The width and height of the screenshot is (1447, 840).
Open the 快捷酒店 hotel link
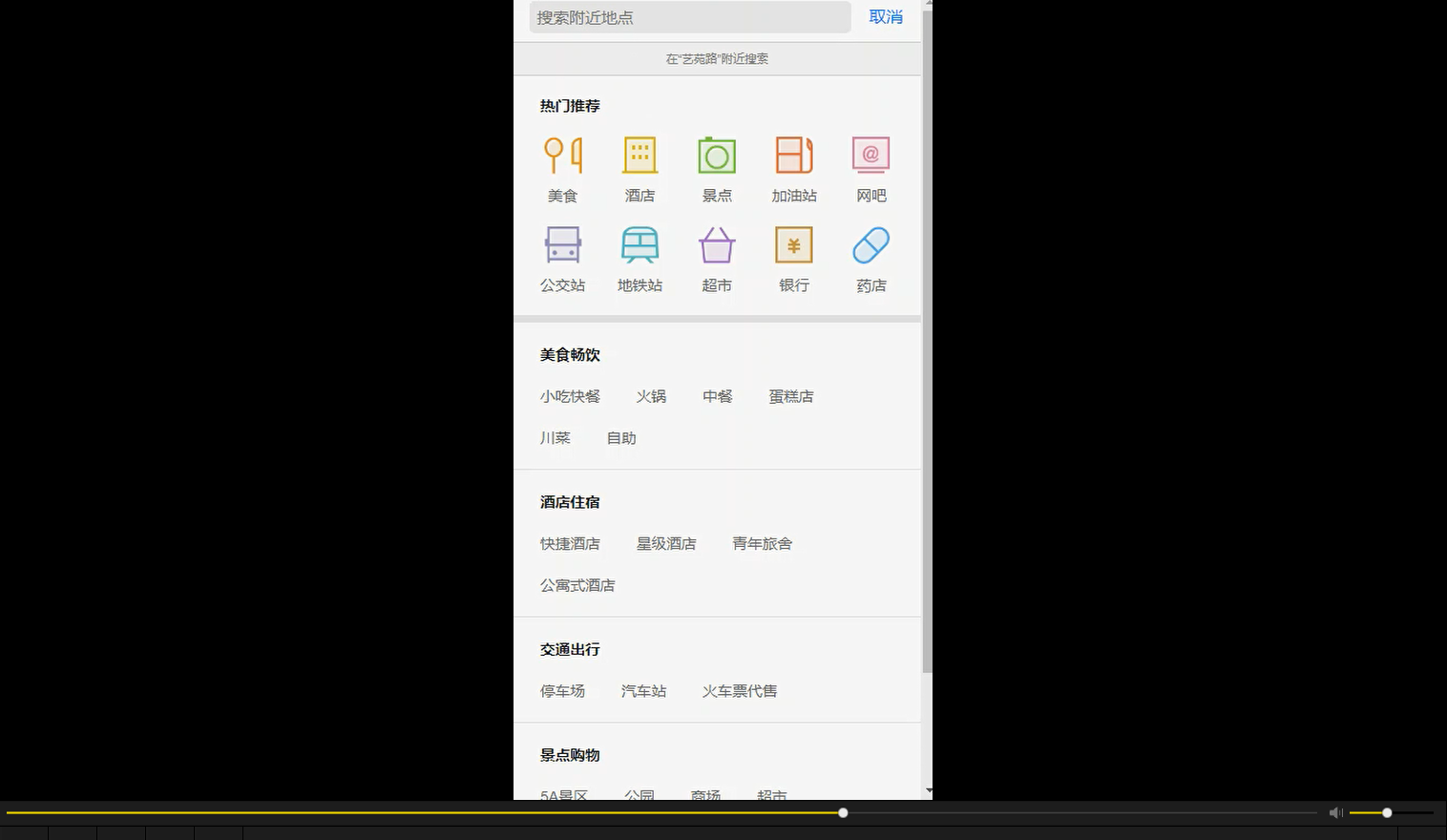(570, 543)
